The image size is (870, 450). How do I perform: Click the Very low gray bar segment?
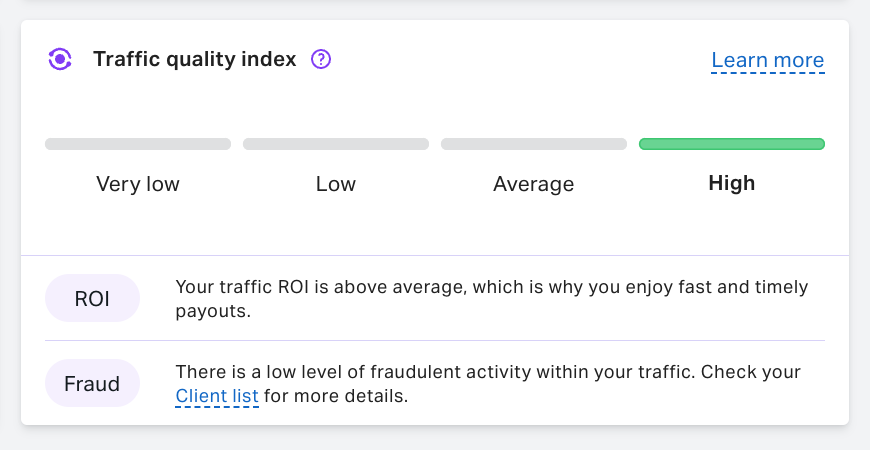tap(138, 144)
